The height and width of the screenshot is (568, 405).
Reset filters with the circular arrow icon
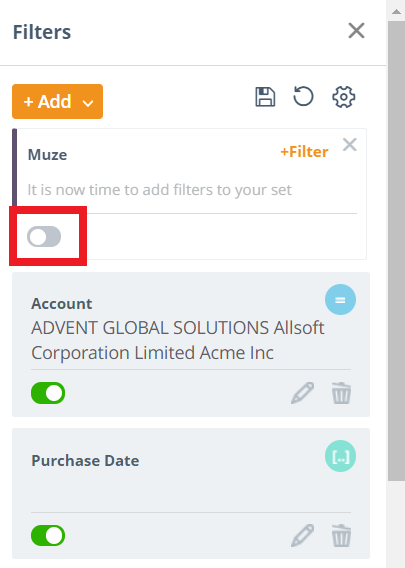[x=303, y=96]
